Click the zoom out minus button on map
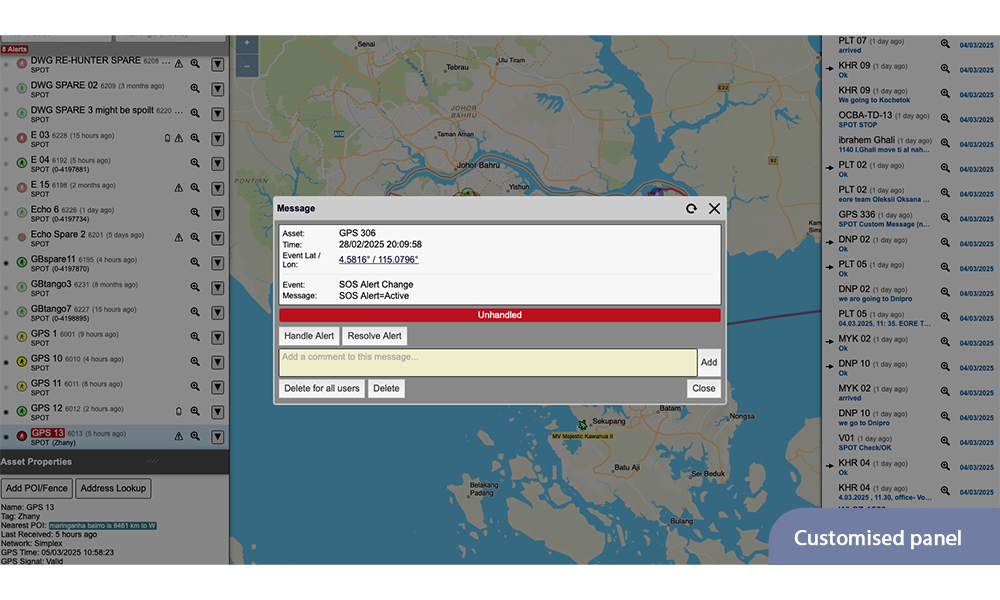Viewport: 1000px width, 600px height. point(247,66)
